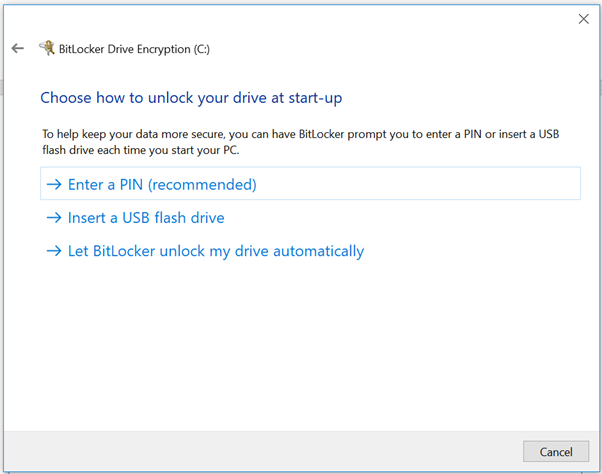The image size is (602, 474).
Task: Click the flash drive each time text line
Action: 141,150
